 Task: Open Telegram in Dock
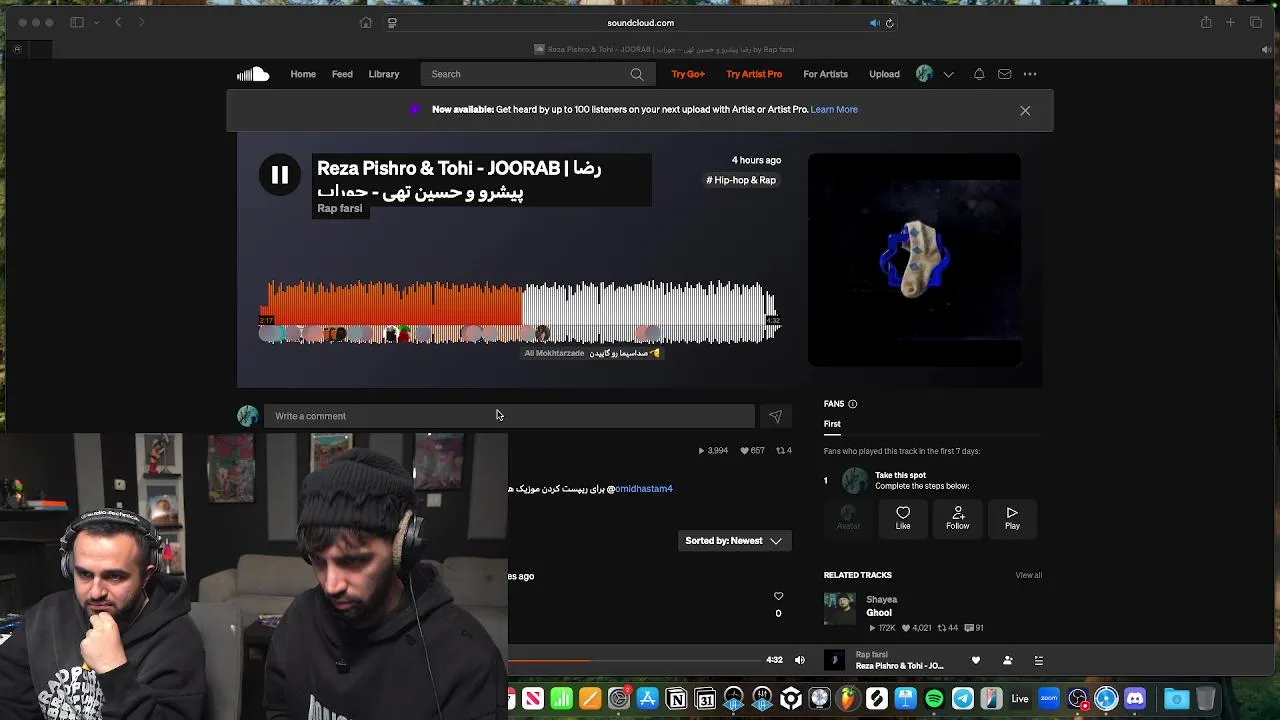click(x=963, y=699)
